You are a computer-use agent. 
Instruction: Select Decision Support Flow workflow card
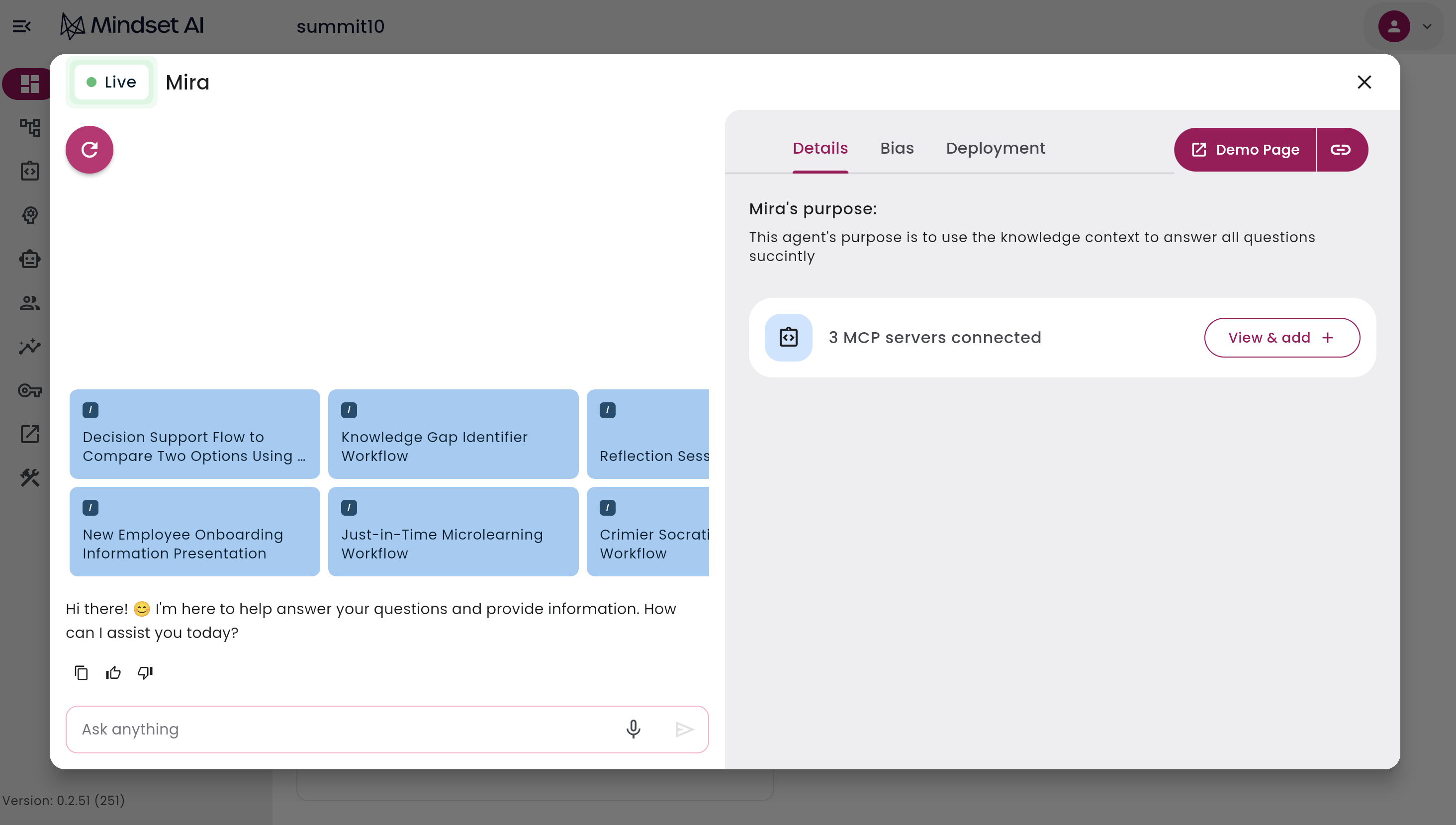click(x=195, y=434)
